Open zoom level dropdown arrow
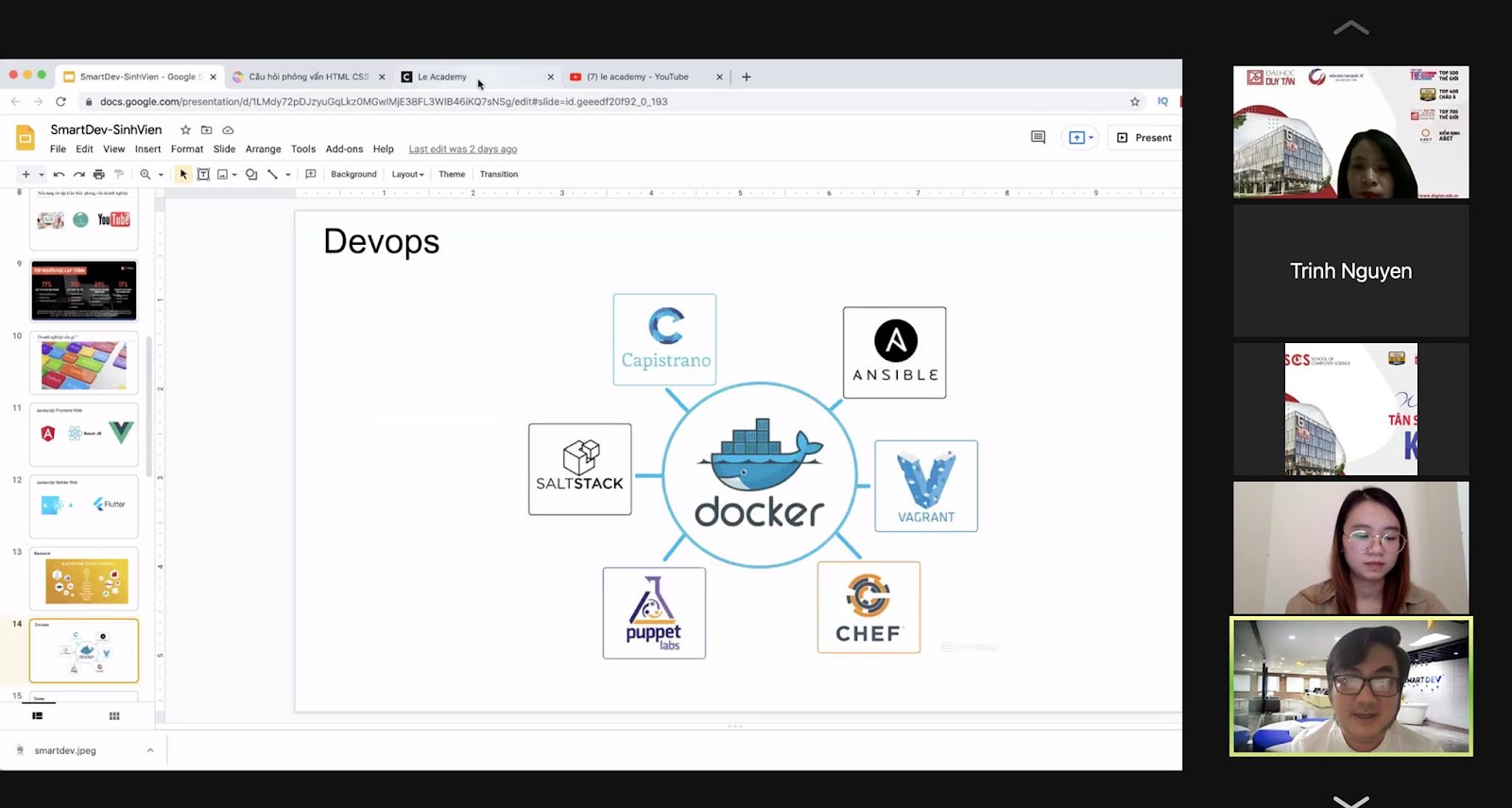Viewport: 1512px width, 808px height. (161, 175)
